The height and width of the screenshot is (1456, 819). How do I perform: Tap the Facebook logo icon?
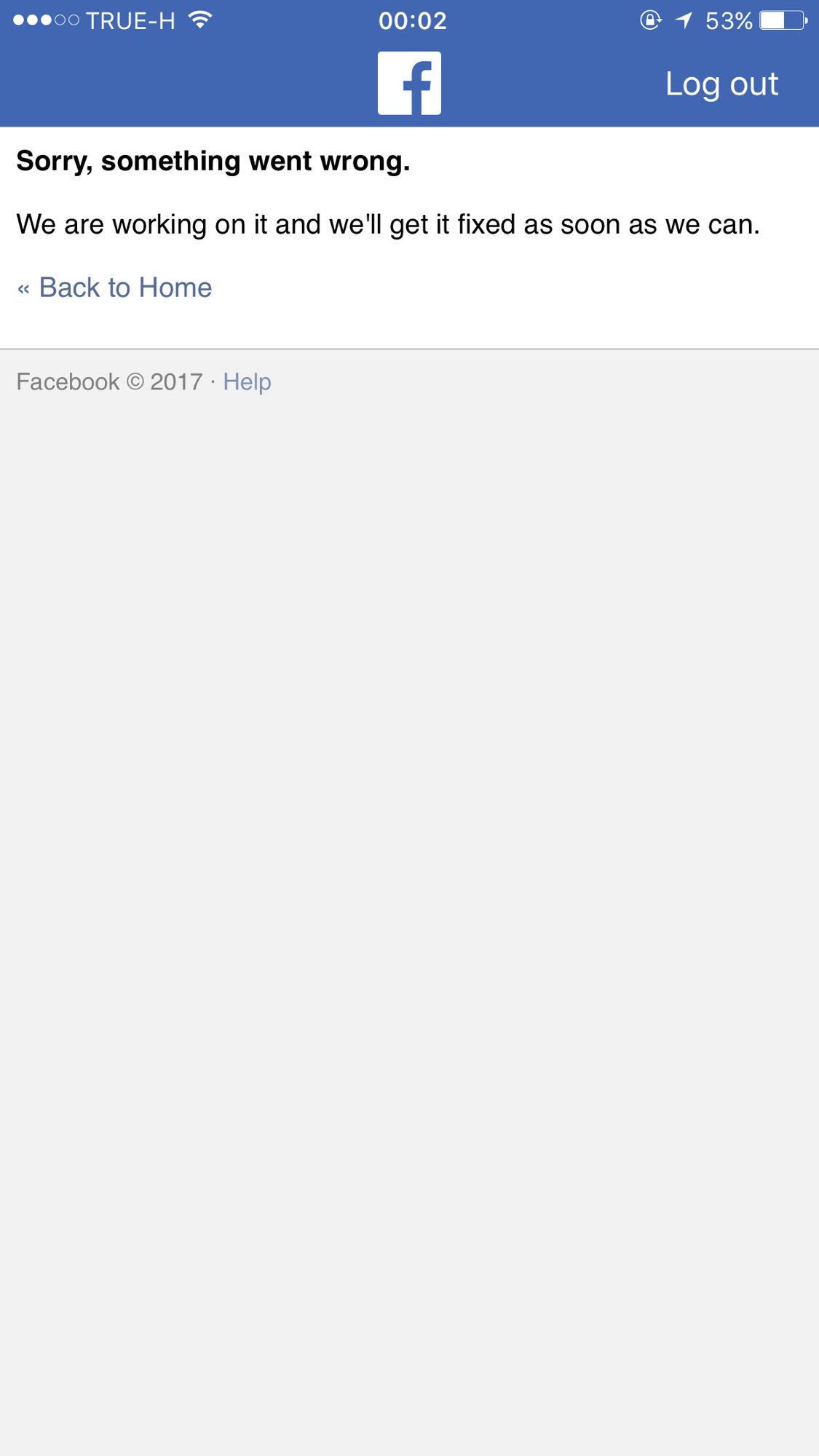point(409,83)
